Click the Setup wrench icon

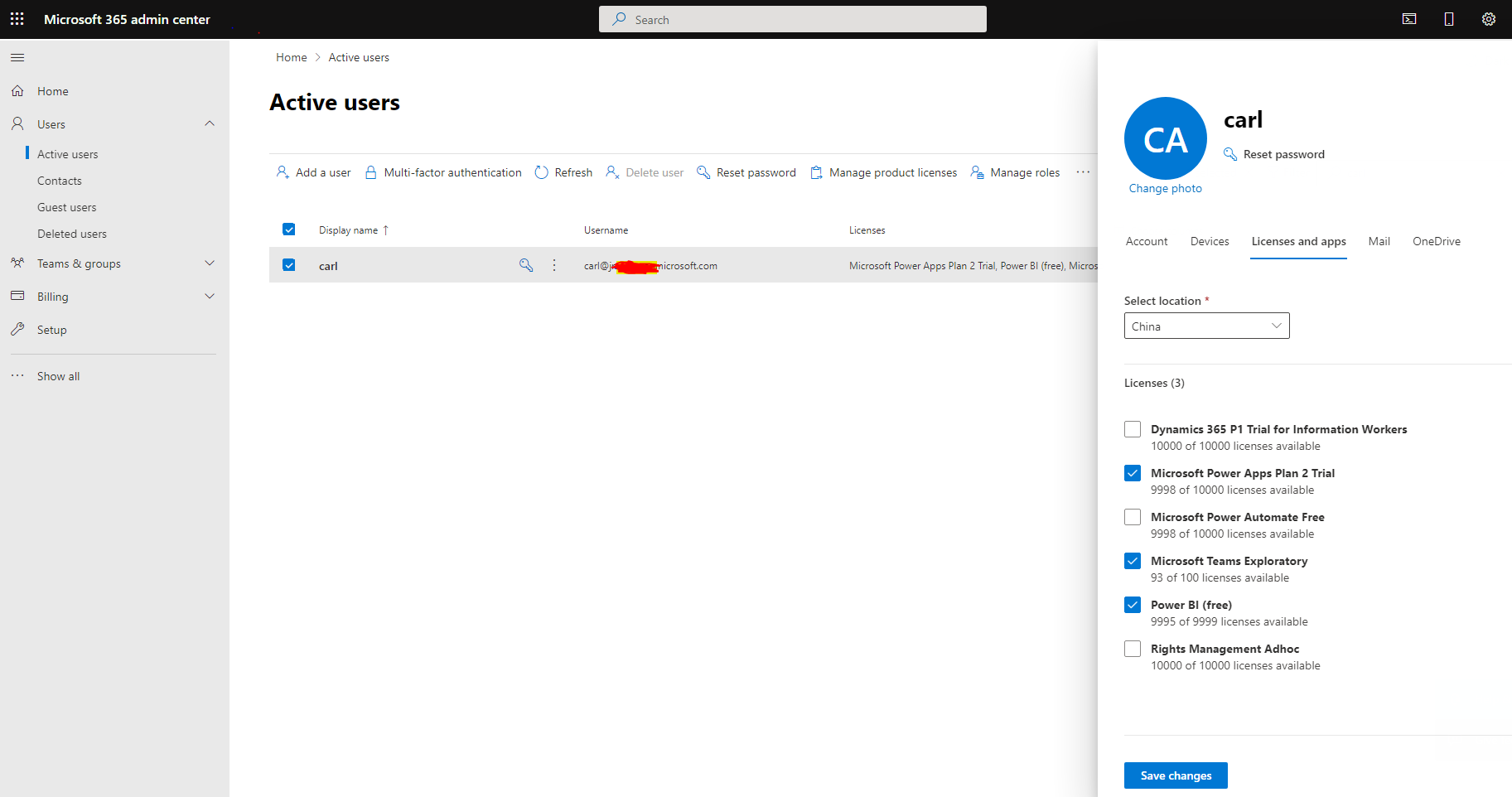(x=17, y=330)
